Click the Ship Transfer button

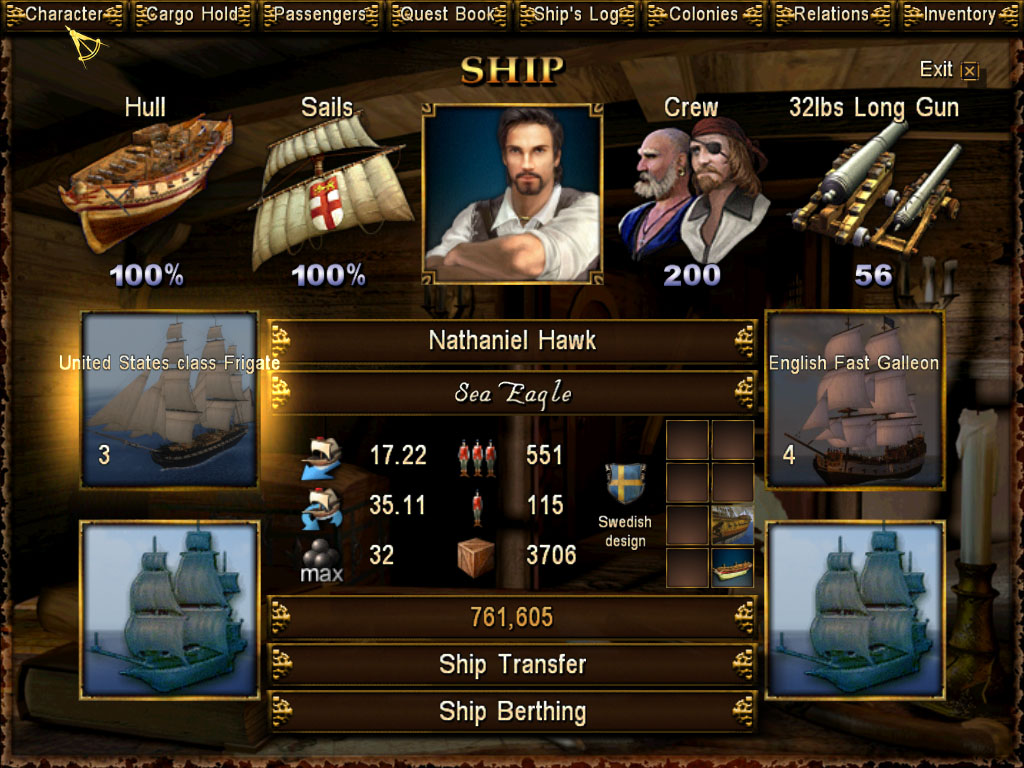[512, 665]
